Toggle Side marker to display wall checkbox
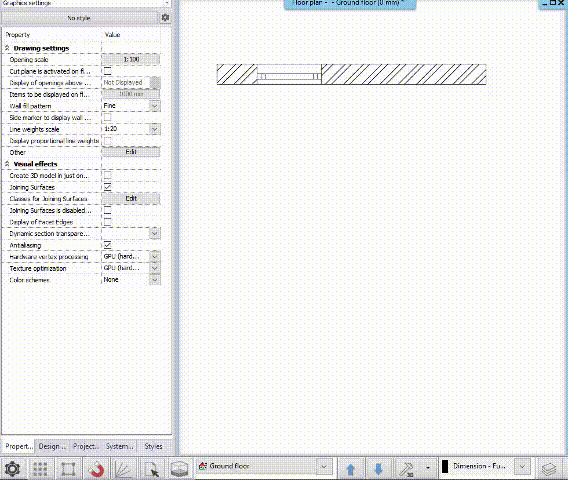The height and width of the screenshot is (480, 568). [108, 117]
